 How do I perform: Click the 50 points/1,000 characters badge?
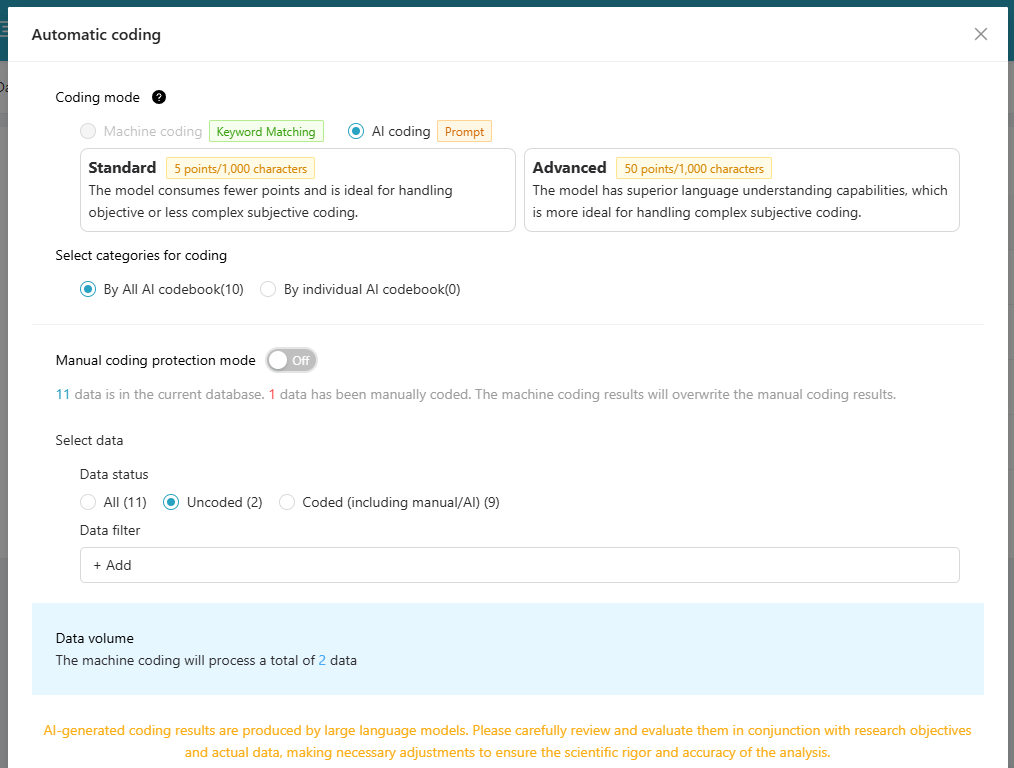pos(694,169)
